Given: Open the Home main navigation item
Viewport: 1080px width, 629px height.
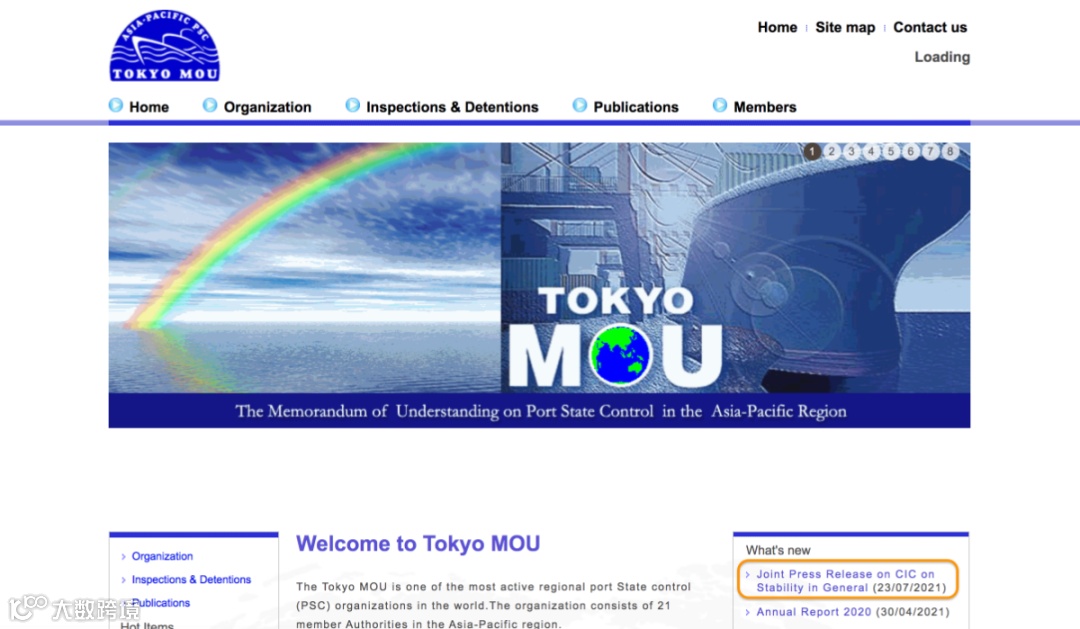Looking at the screenshot, I should pyautogui.click(x=149, y=107).
